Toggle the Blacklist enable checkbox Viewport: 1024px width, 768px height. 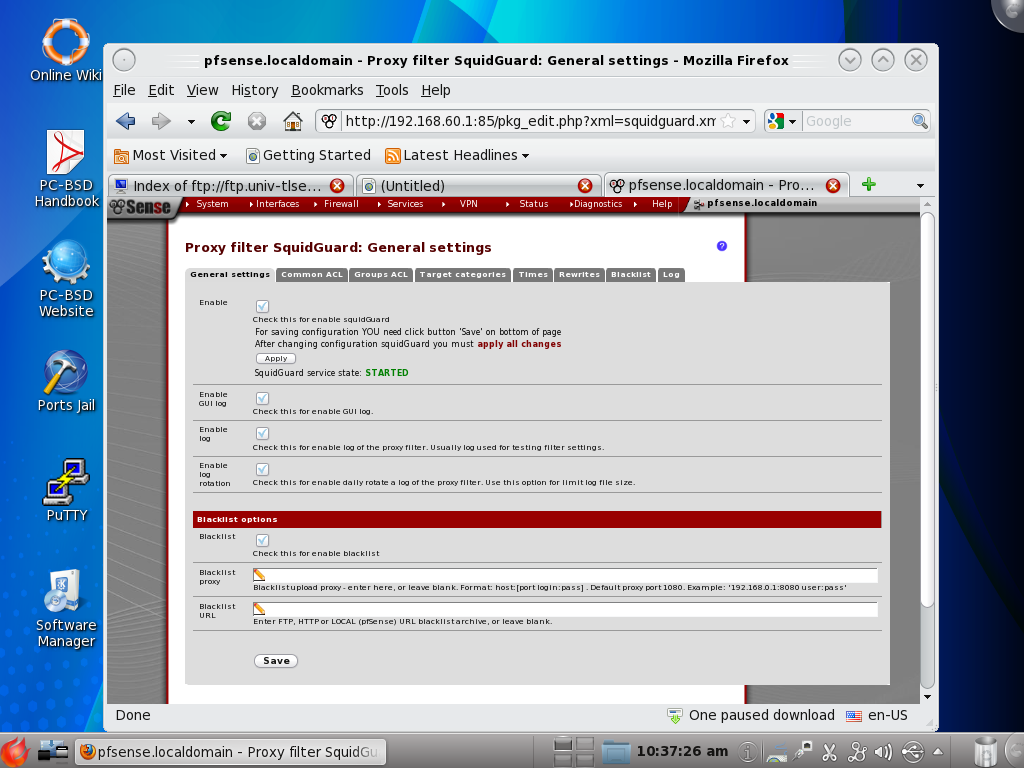[x=263, y=541]
